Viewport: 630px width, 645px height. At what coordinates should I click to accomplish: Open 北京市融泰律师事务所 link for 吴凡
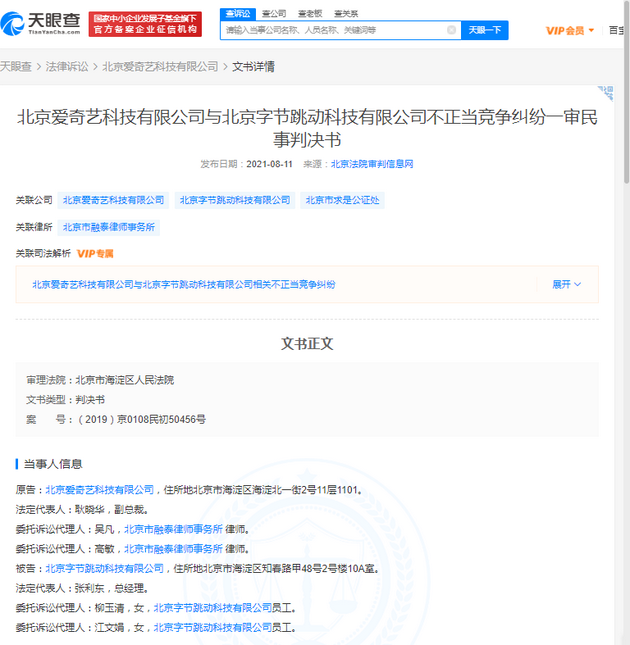[x=173, y=529]
